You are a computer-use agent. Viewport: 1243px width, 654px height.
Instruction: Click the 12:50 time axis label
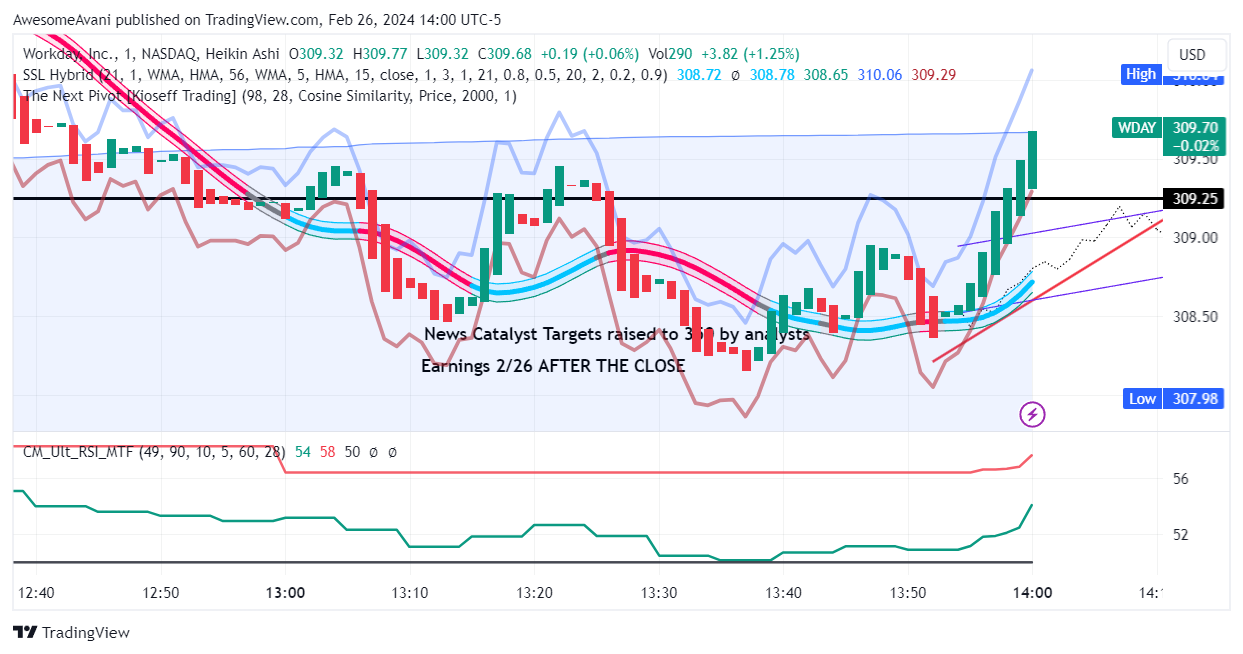click(x=161, y=593)
